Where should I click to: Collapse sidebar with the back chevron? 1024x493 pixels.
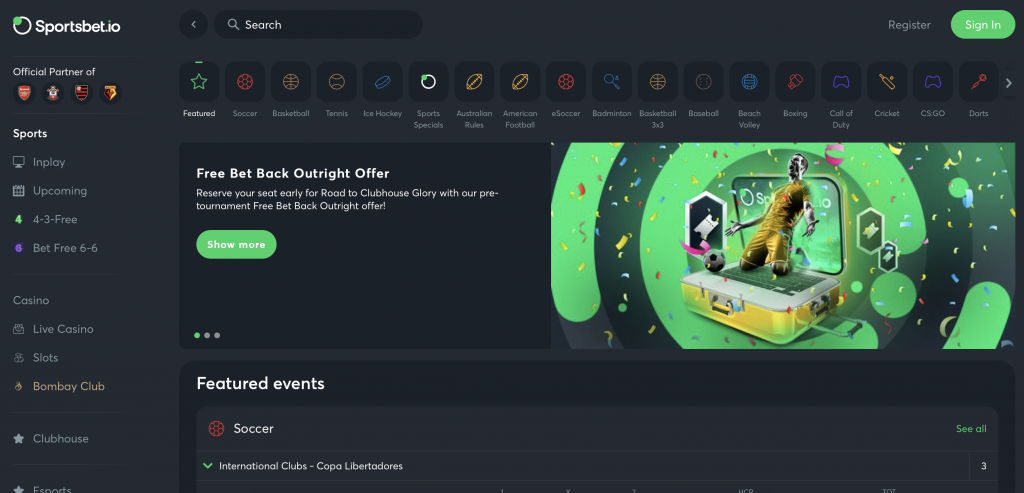[193, 24]
